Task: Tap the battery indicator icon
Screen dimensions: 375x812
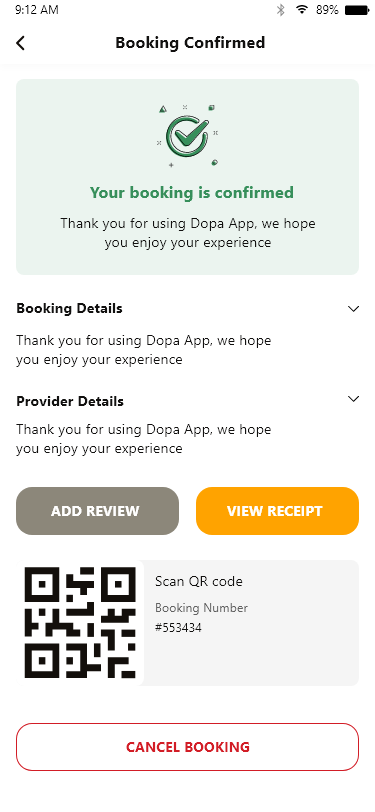Action: coord(357,9)
